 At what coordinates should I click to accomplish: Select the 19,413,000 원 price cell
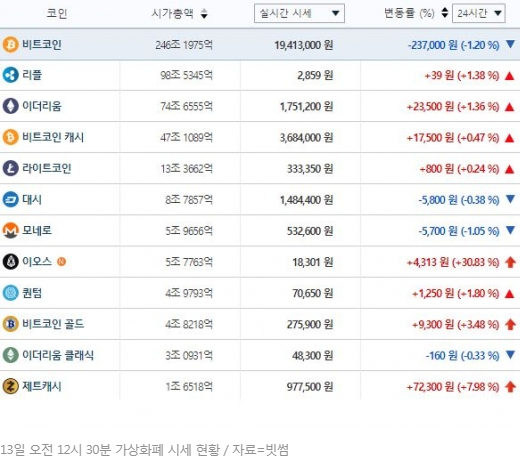coord(304,45)
